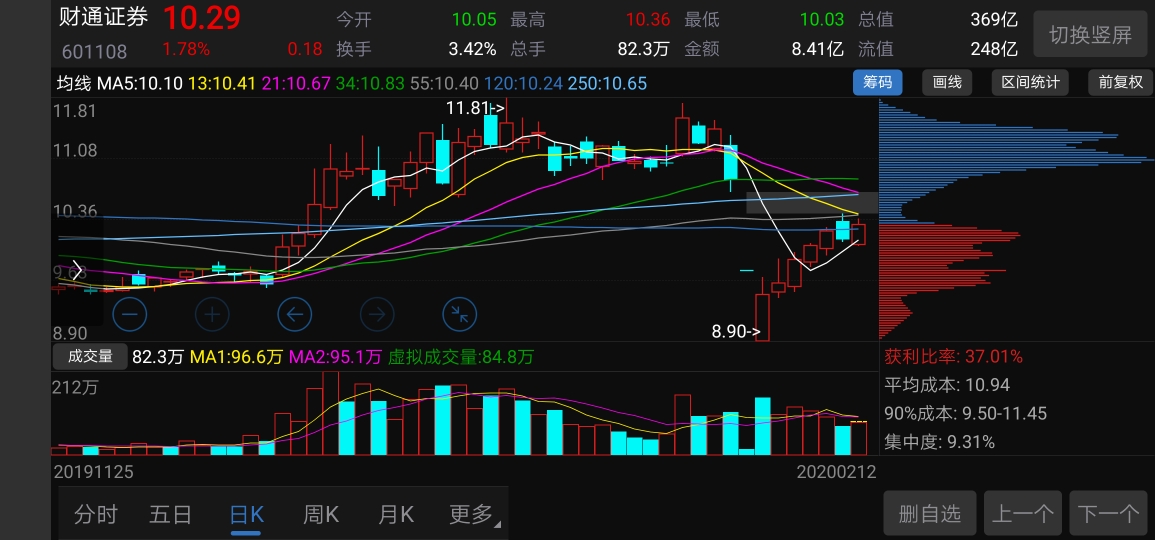This screenshot has height=540, width=1155.
Task: Move chart left with back arrow icon
Action: [295, 315]
